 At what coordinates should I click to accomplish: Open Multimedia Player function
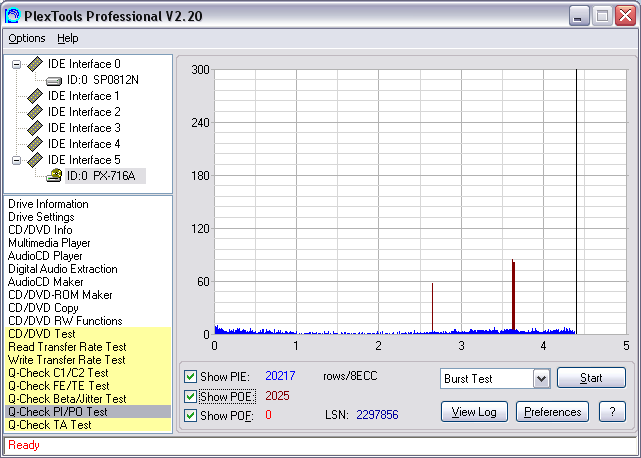tap(49, 243)
